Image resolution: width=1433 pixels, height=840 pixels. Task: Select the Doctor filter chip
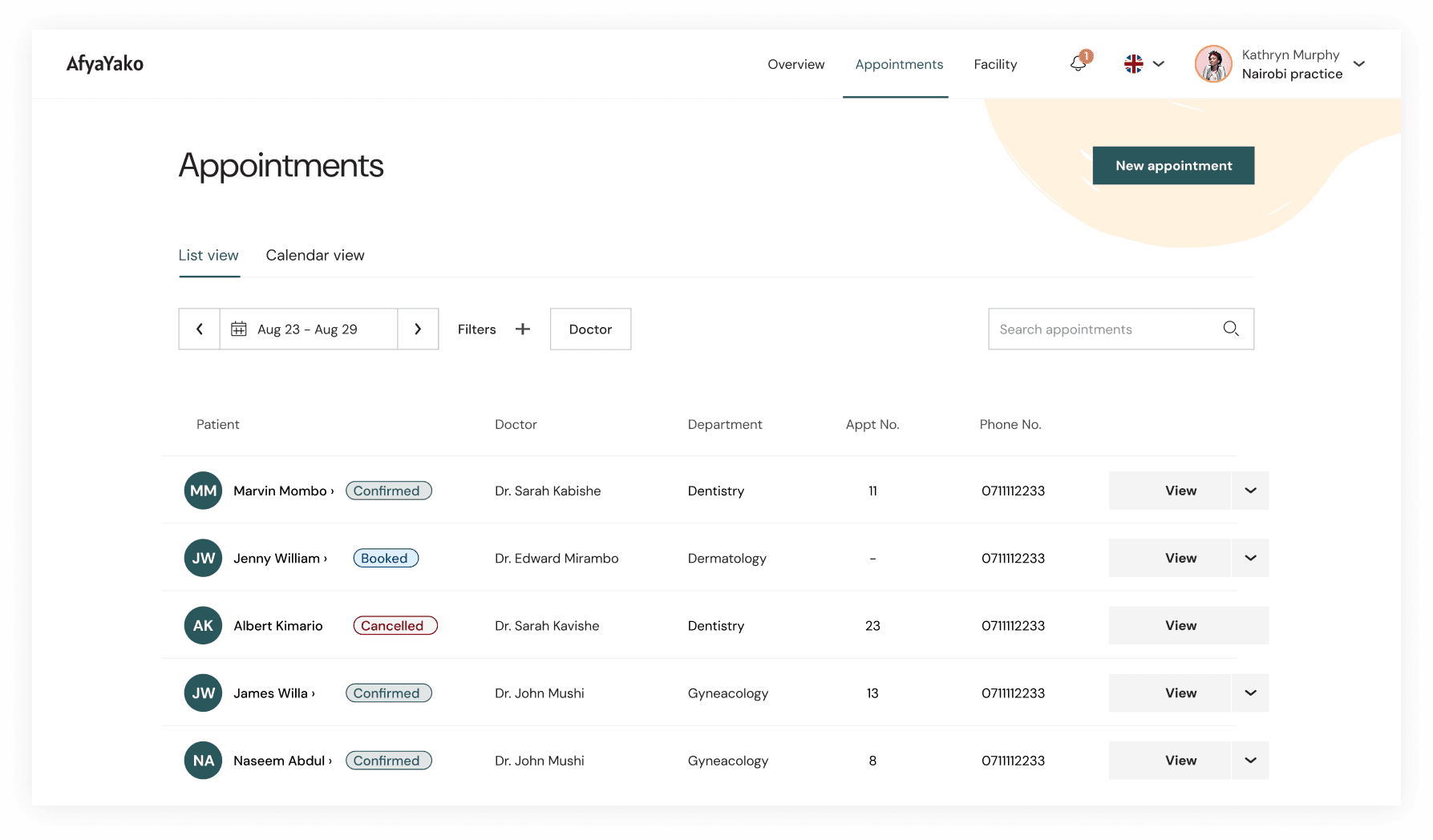point(590,329)
